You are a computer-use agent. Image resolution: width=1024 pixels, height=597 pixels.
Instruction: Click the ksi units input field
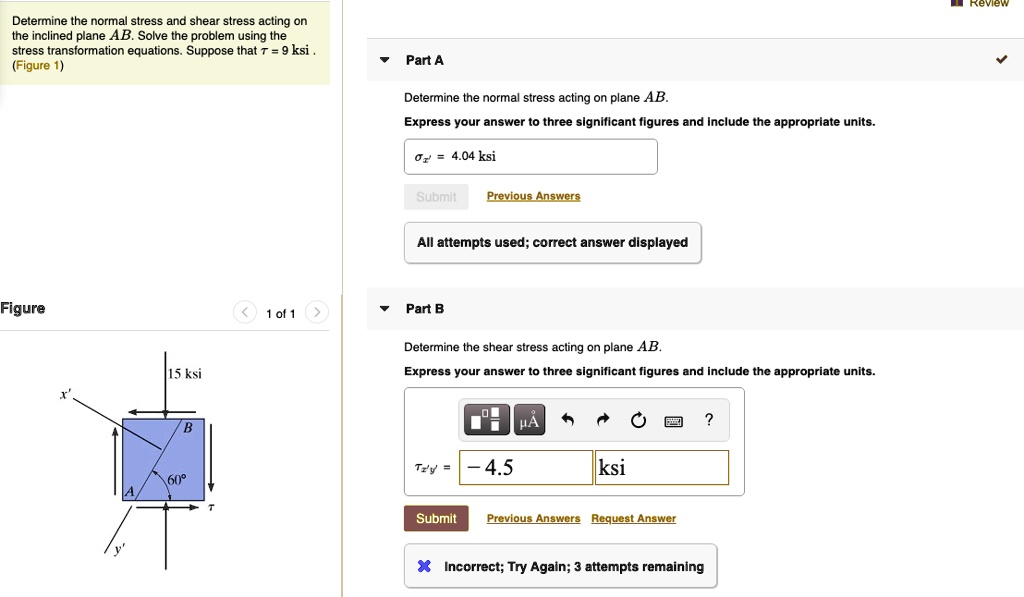click(661, 467)
